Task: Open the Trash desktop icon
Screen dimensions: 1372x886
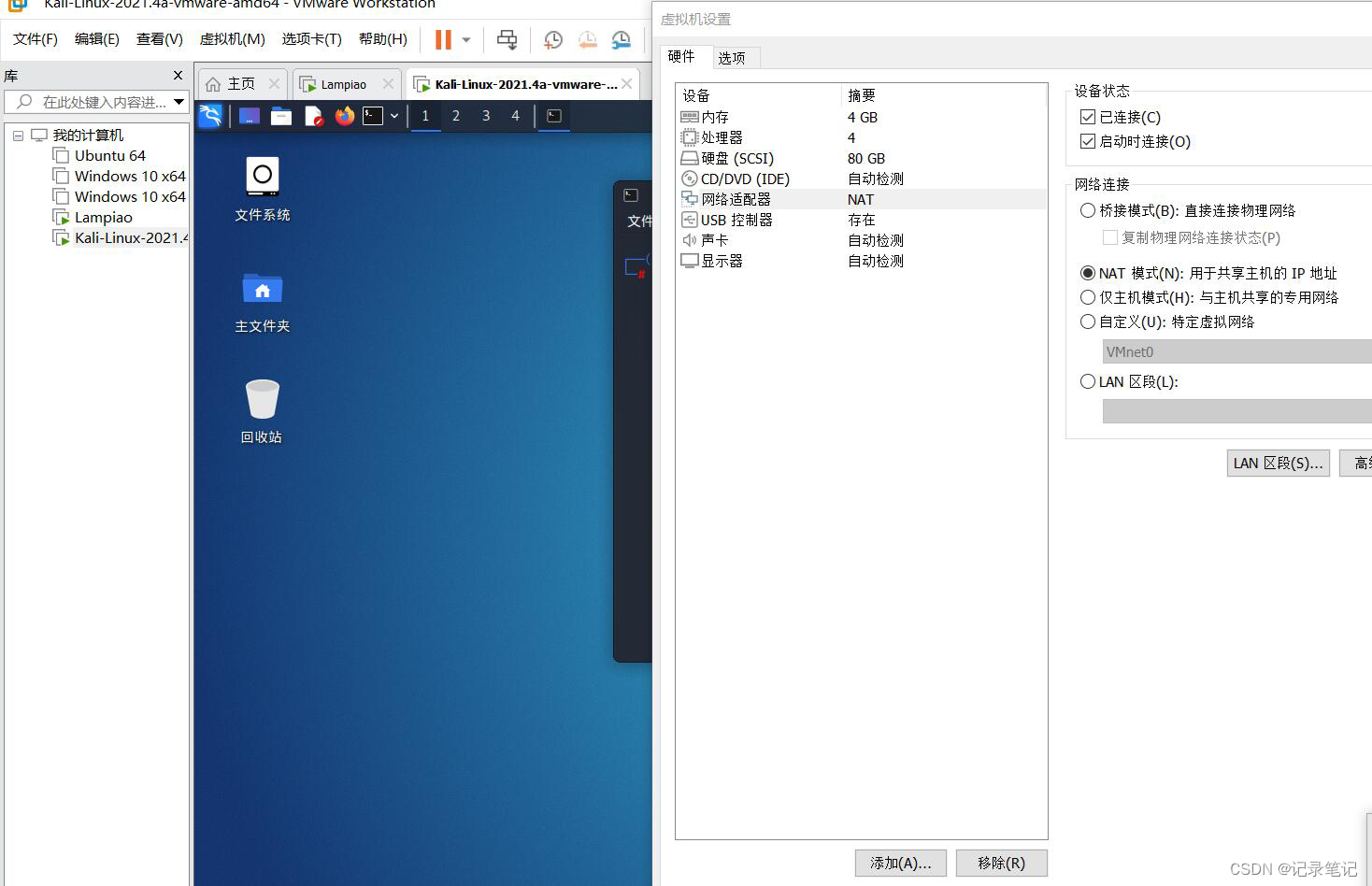Action: click(x=263, y=411)
